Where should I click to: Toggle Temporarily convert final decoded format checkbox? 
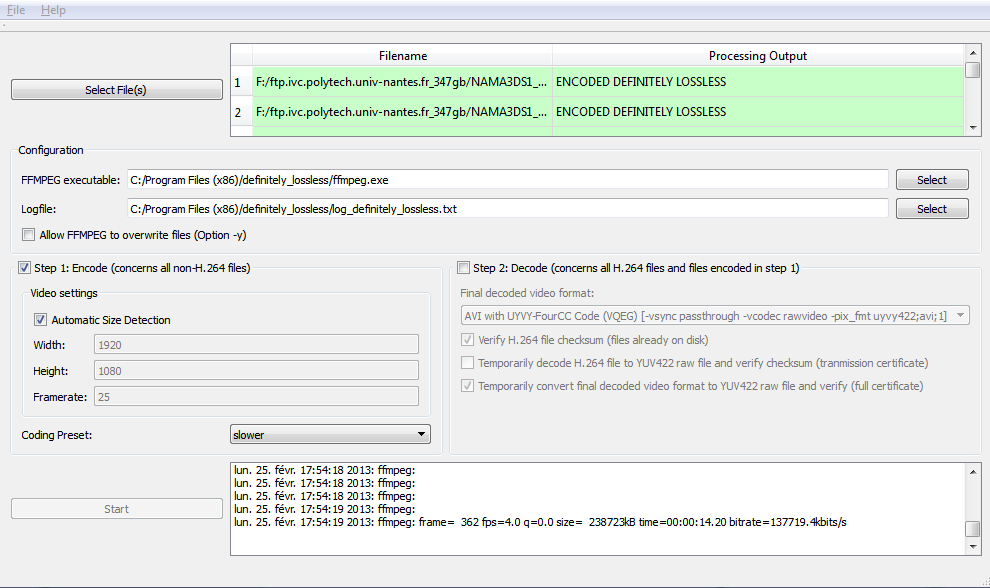[x=467, y=385]
